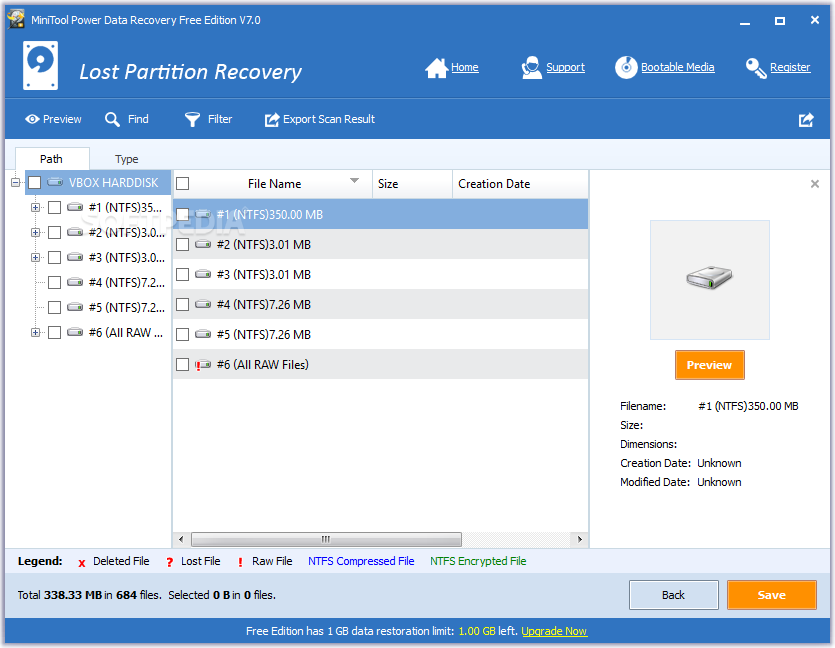Screen dimensions: 835x648
Task: Click drive icon in #2 (NTFS)3.01 MB row
Action: coord(203,244)
